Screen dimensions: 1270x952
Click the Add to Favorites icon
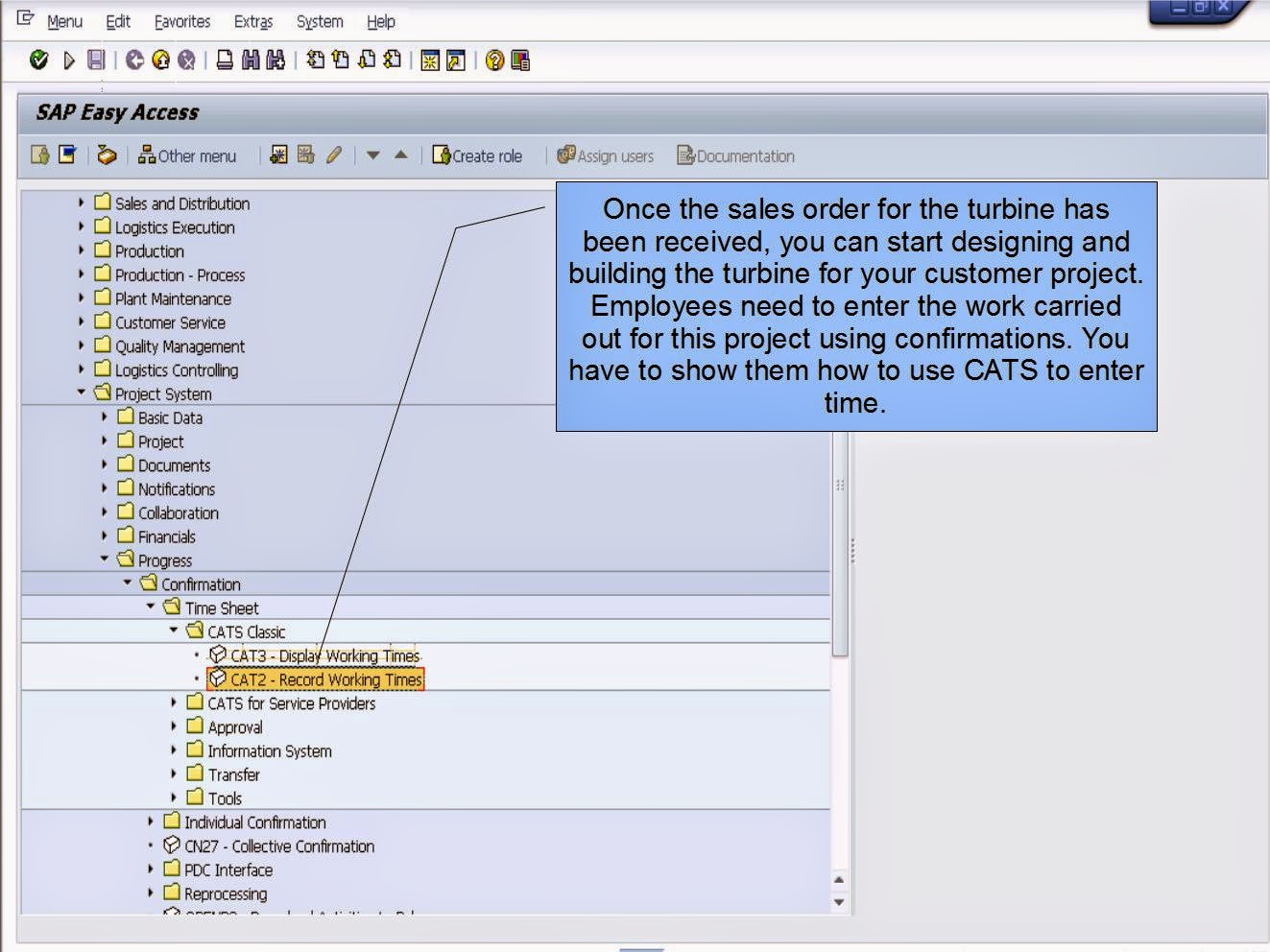click(278, 155)
